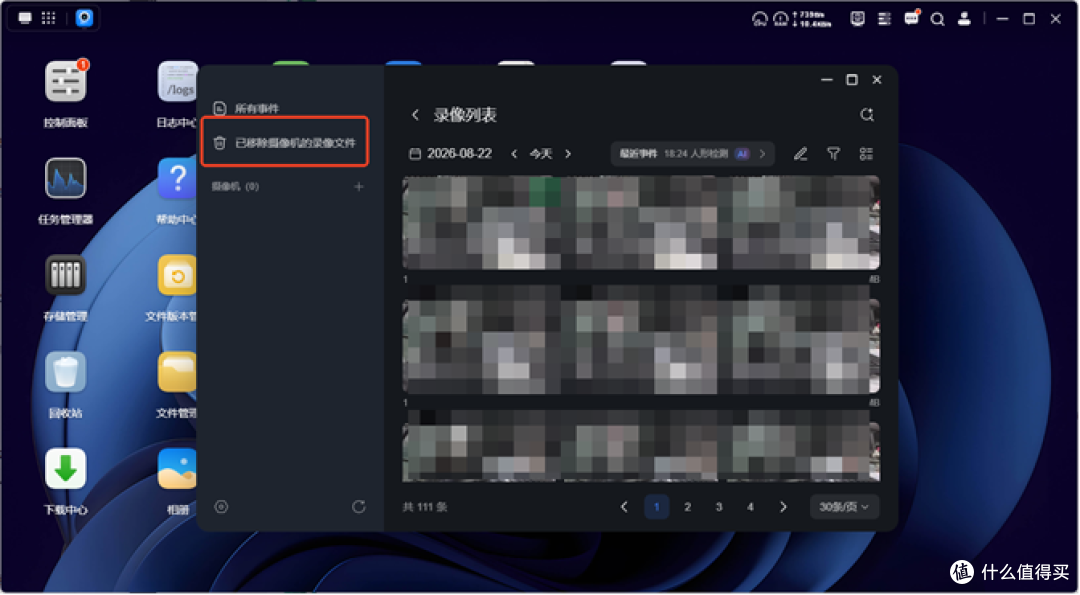1080x595 pixels.
Task: Launch 任务管理器 from the desktop
Action: coord(65,179)
